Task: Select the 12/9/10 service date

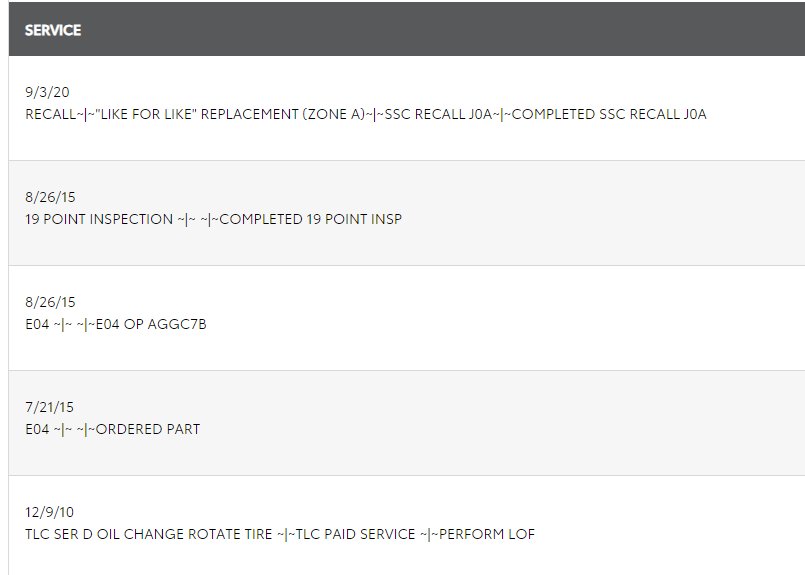Action: pyautogui.click(x=49, y=512)
